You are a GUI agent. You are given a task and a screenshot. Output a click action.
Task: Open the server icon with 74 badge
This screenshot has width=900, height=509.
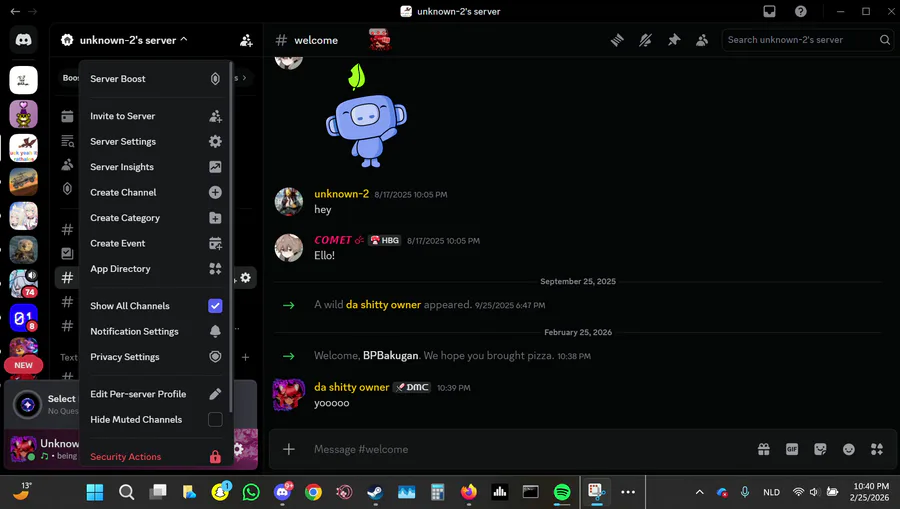tap(24, 284)
